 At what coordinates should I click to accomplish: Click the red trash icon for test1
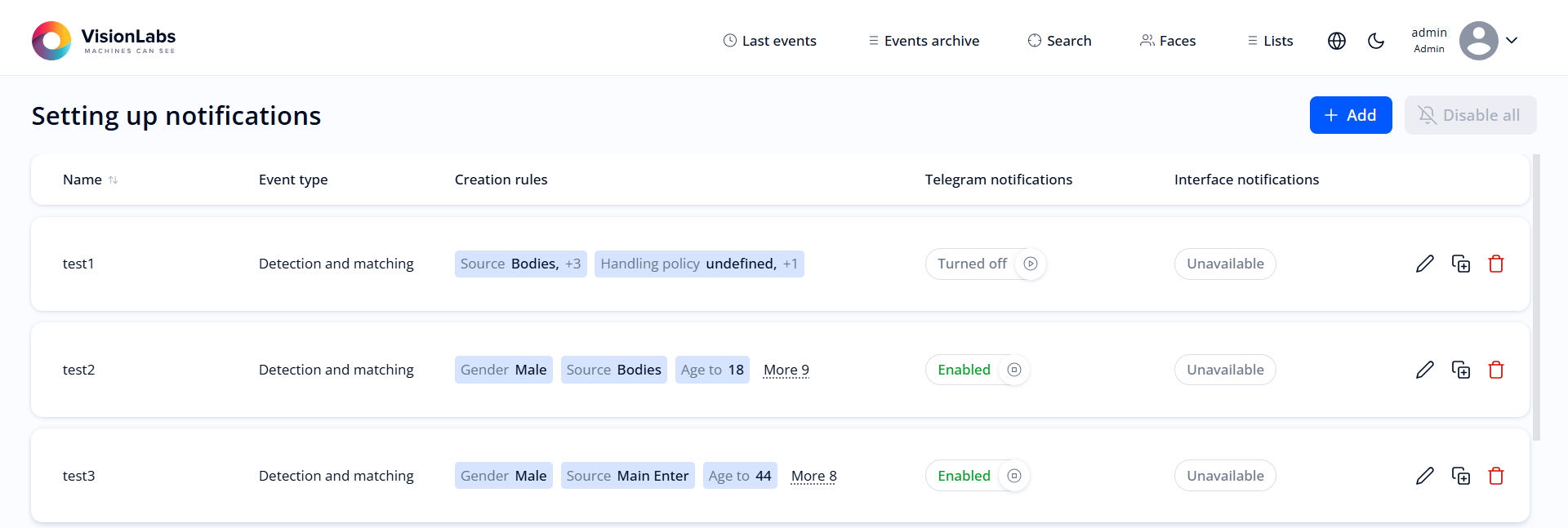click(x=1497, y=264)
